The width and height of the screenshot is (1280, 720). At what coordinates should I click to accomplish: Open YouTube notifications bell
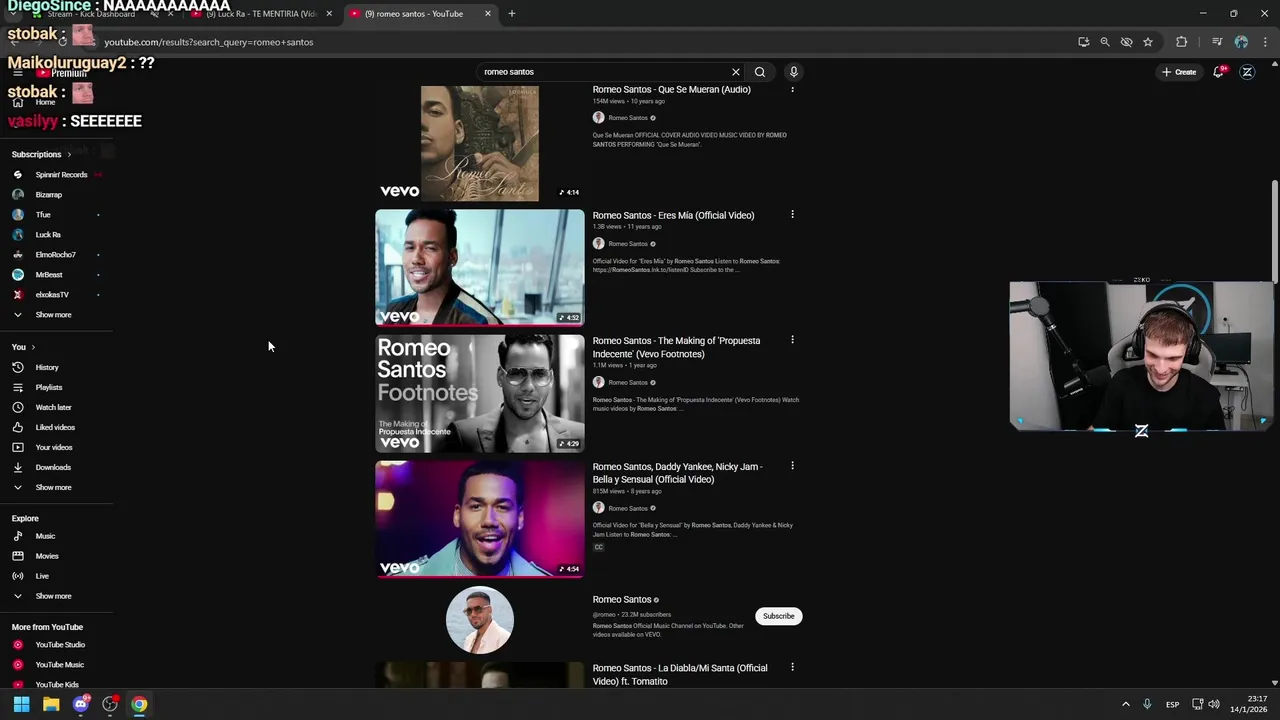1219,72
